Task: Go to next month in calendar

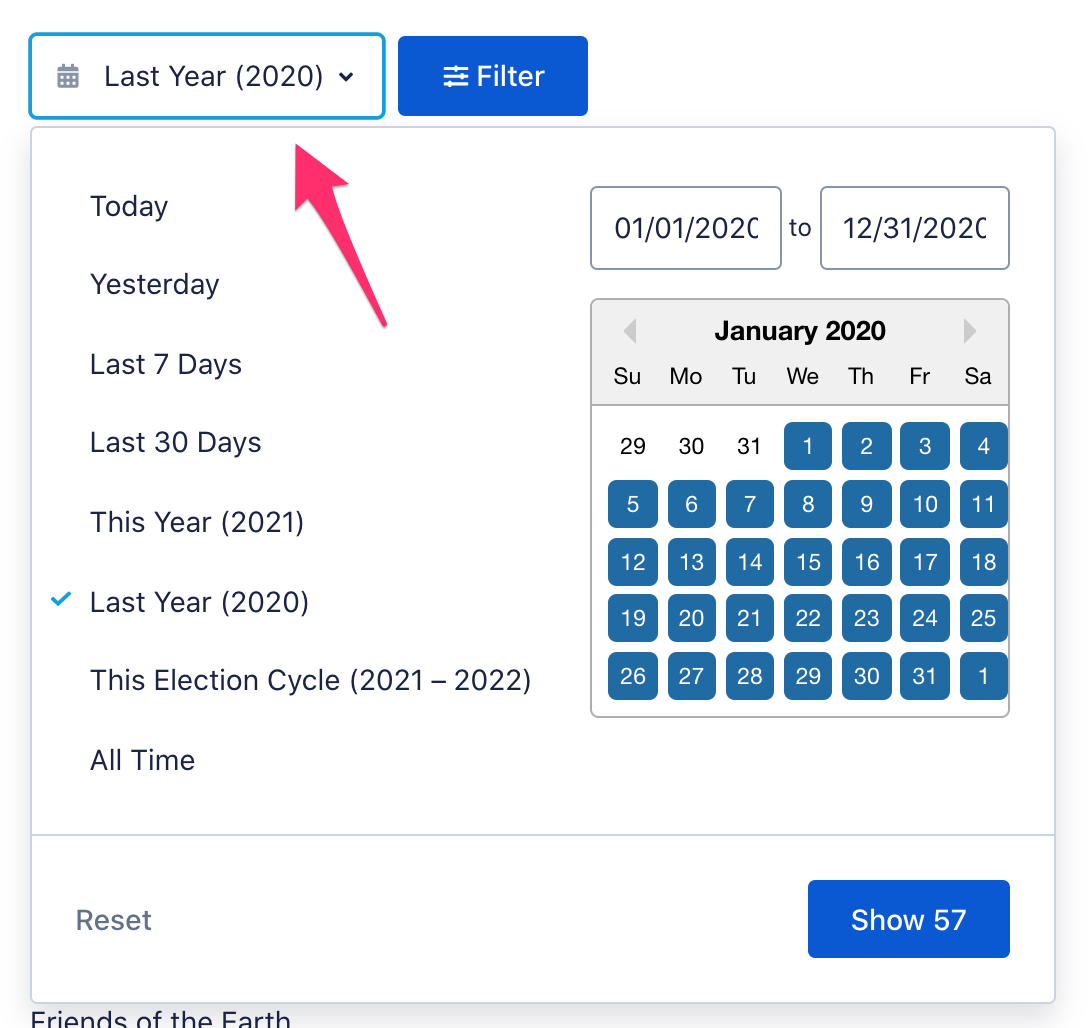Action: (970, 331)
